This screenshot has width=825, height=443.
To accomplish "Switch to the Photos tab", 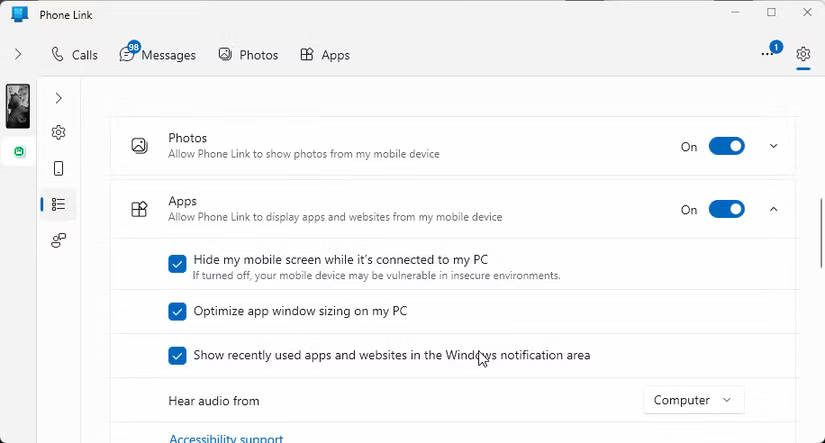I will tap(248, 55).
